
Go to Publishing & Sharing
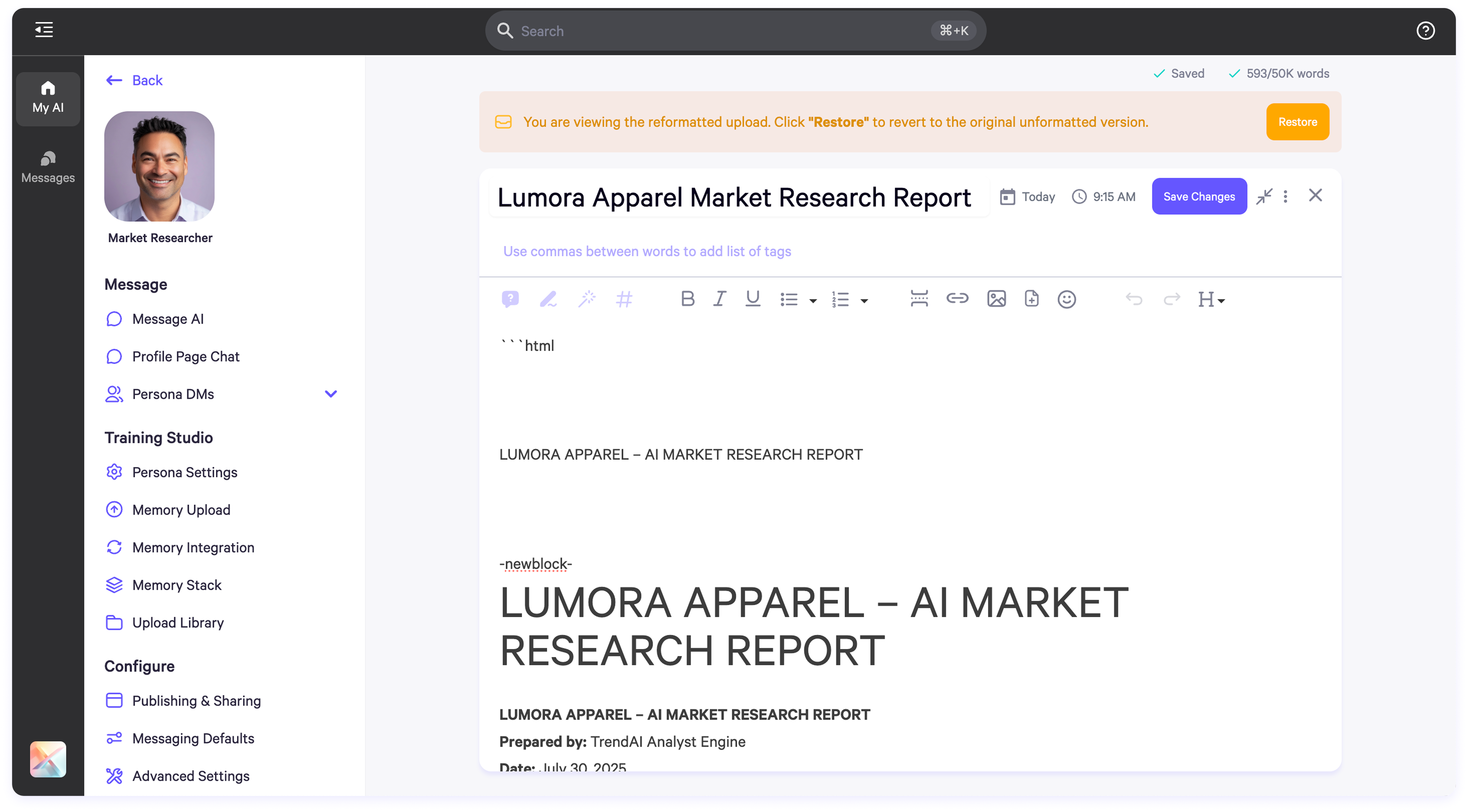[x=196, y=700]
